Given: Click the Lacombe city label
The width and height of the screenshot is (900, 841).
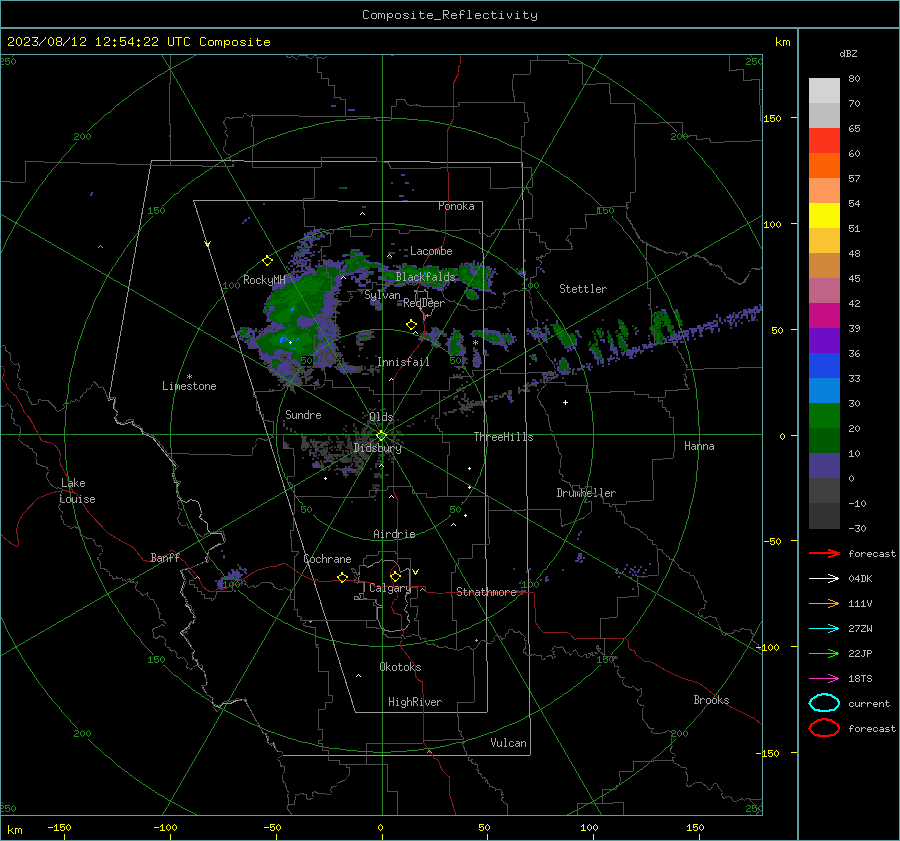Looking at the screenshot, I should [x=431, y=251].
